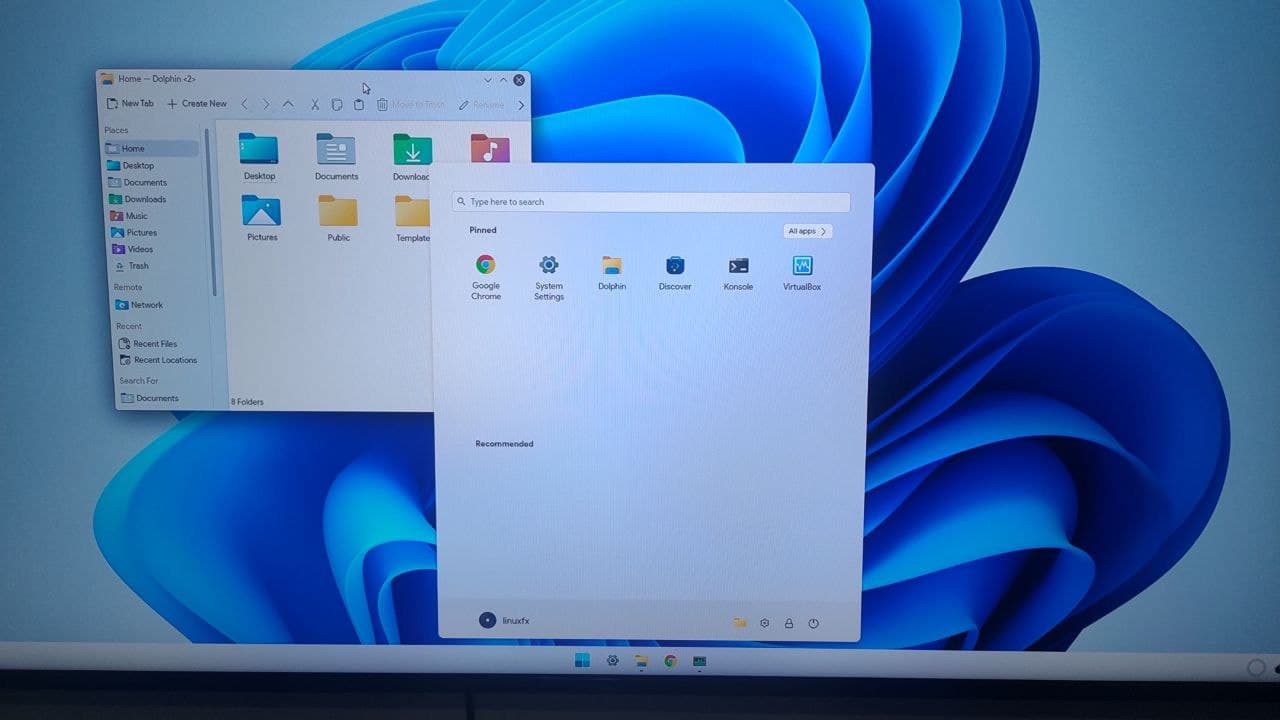Click the lock screen icon in start menu
1280x720 pixels.
click(789, 623)
